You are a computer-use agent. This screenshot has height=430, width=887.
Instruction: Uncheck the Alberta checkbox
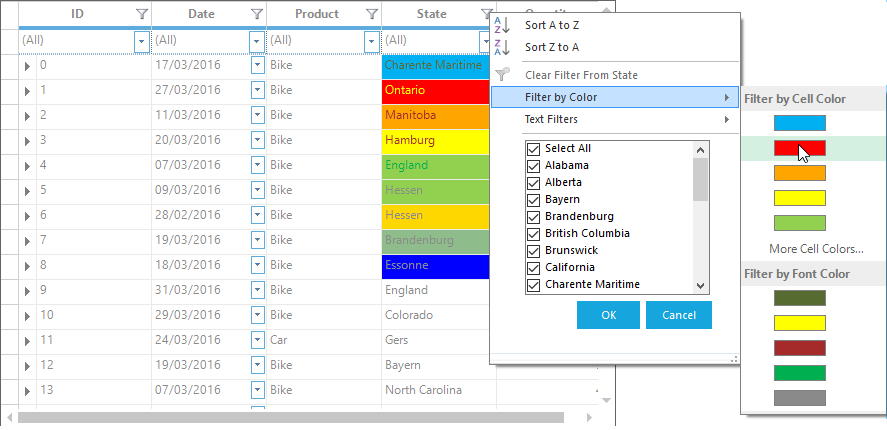point(533,183)
